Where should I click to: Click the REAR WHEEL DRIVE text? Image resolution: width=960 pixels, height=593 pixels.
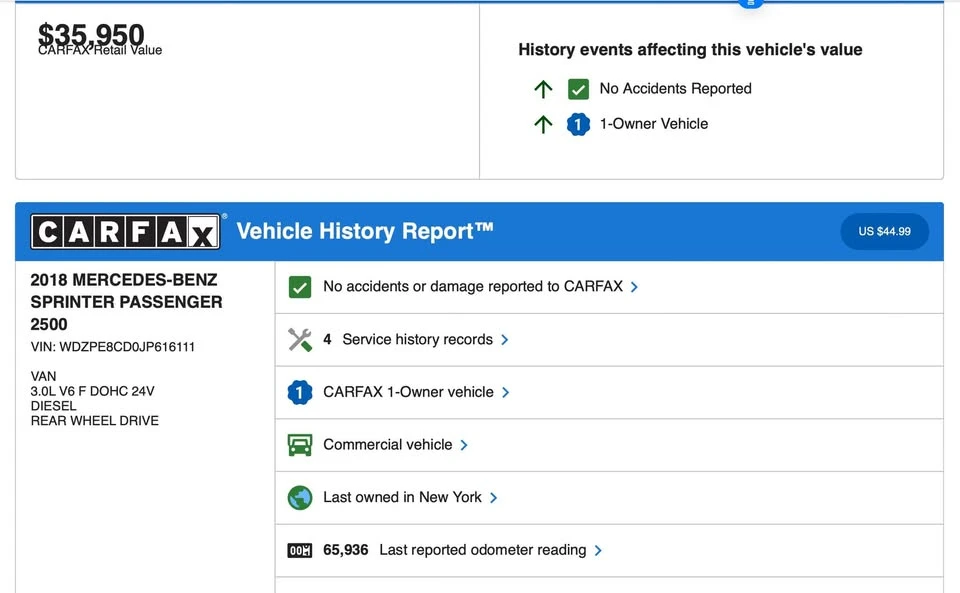tap(94, 420)
